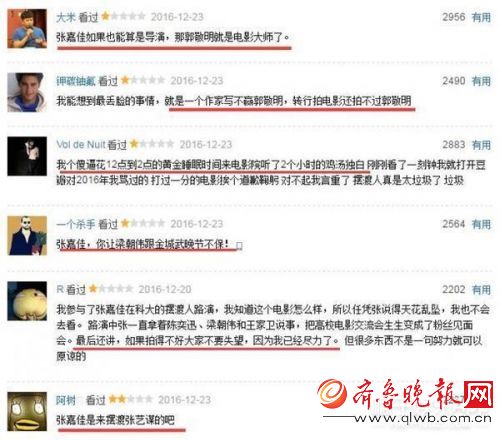The width and height of the screenshot is (500, 441).
Task: Click the star rating on 大米's review
Action: 123,16
